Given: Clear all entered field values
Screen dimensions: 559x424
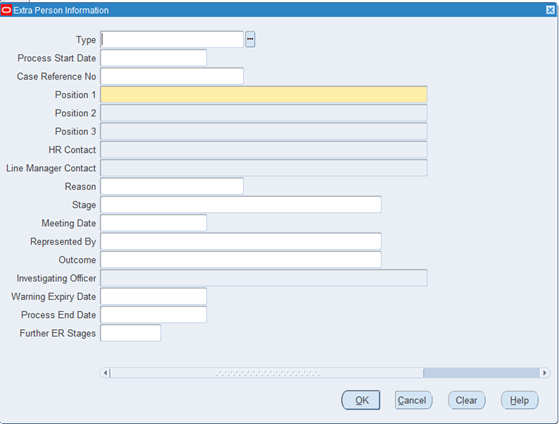Looking at the screenshot, I should tap(466, 400).
